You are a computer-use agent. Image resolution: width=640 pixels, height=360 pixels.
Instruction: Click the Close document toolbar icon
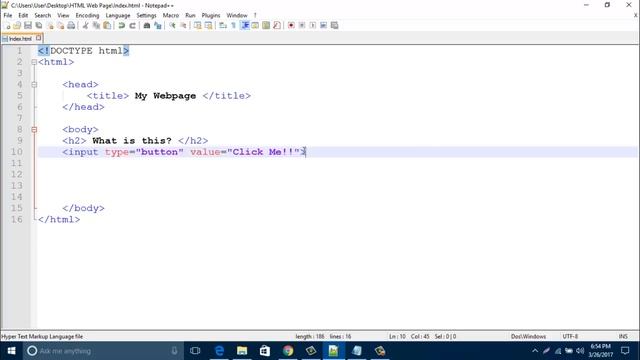point(50,25)
